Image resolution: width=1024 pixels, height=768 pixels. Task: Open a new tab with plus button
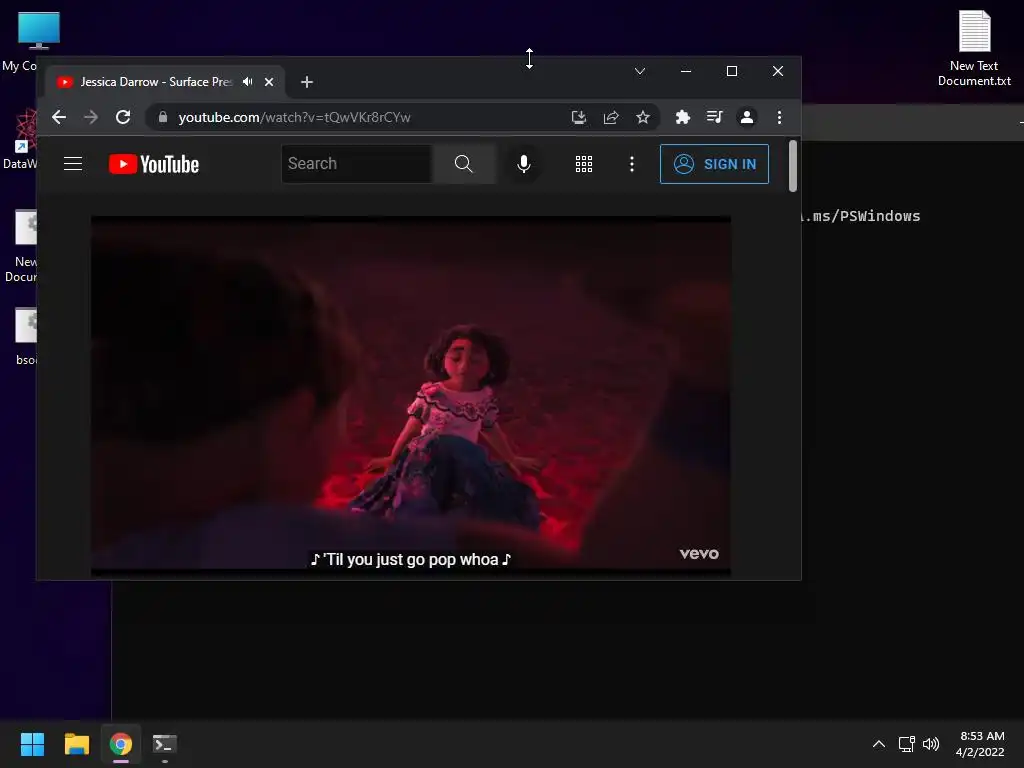[307, 82]
